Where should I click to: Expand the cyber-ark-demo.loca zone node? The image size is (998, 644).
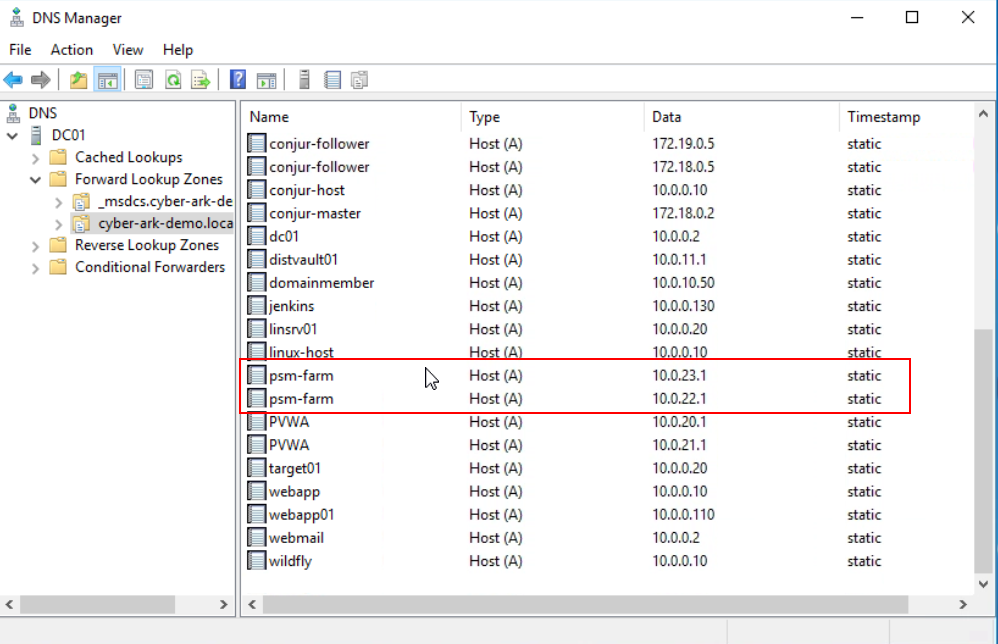tap(59, 225)
